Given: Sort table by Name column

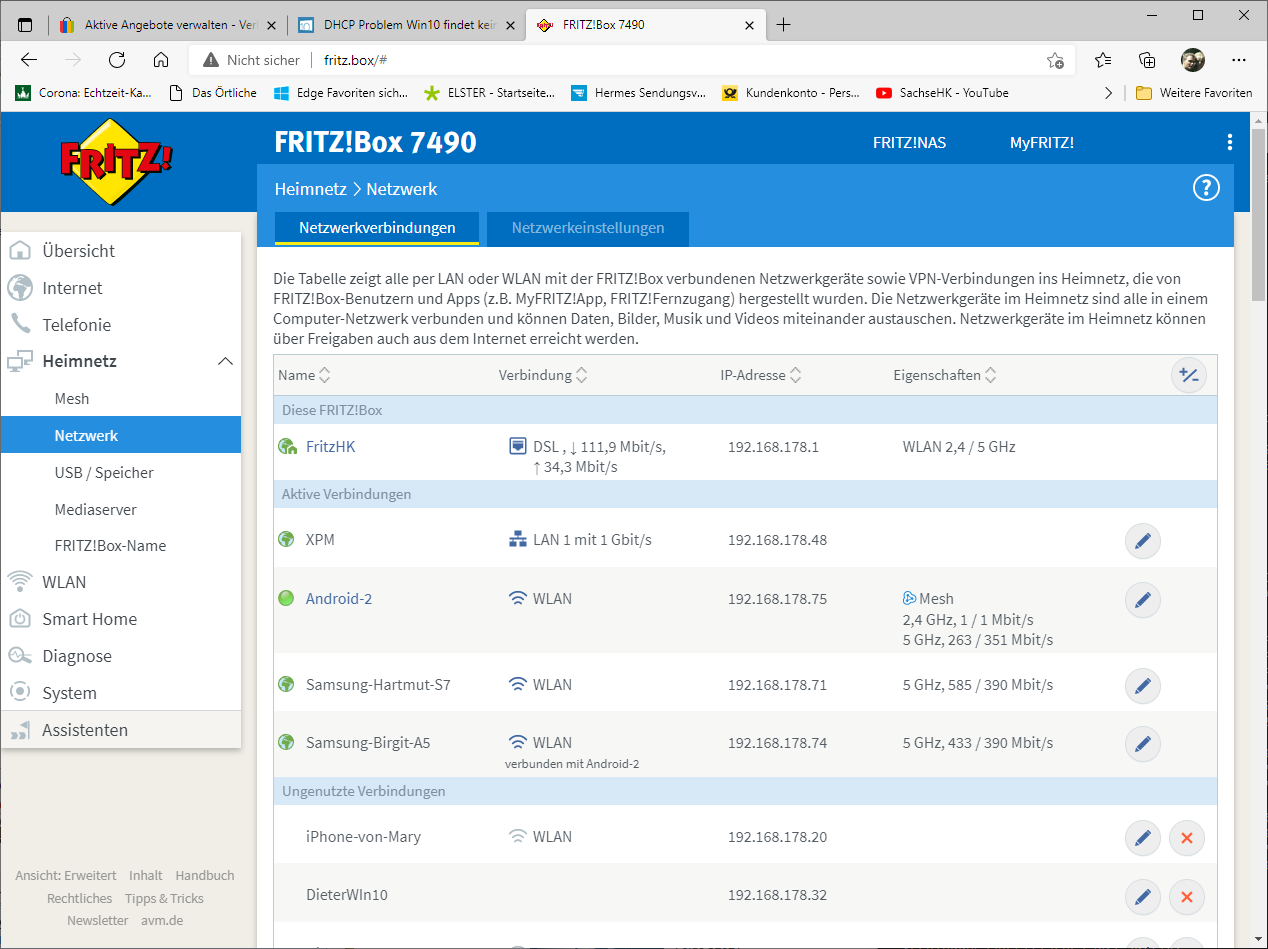Looking at the screenshot, I should pyautogui.click(x=304, y=376).
